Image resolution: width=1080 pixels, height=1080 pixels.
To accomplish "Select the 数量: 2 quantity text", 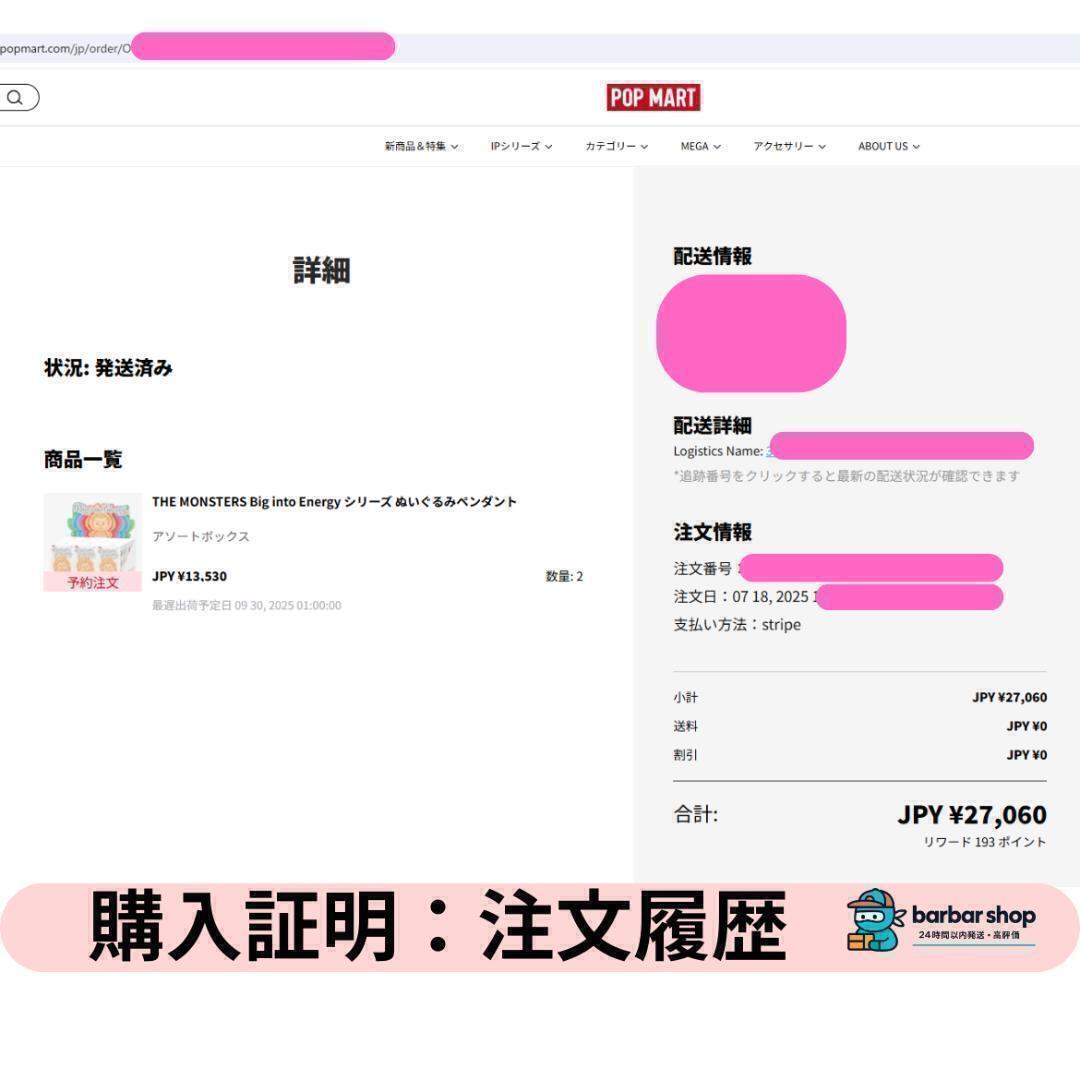I will (x=564, y=576).
